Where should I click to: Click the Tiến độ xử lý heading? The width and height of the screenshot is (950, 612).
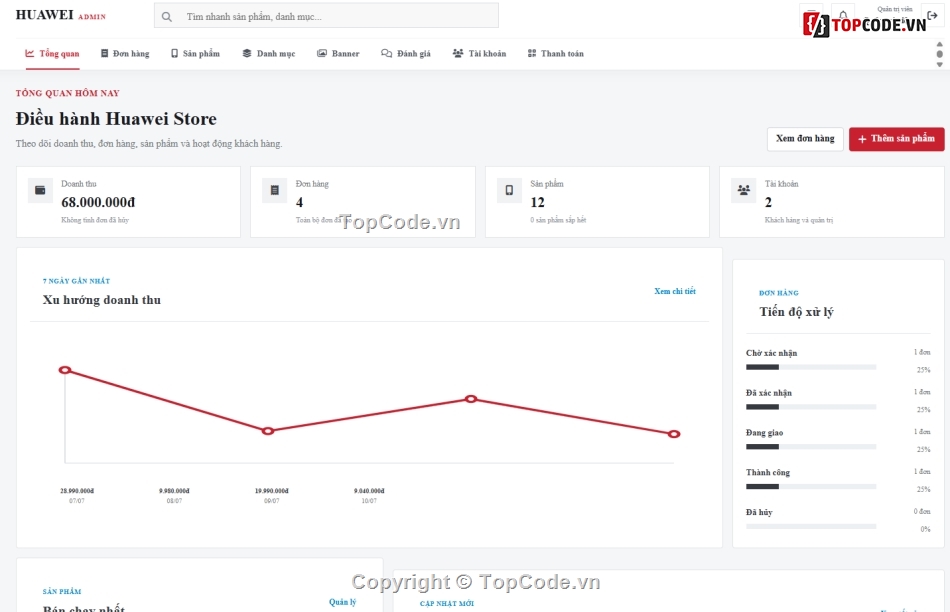797,312
